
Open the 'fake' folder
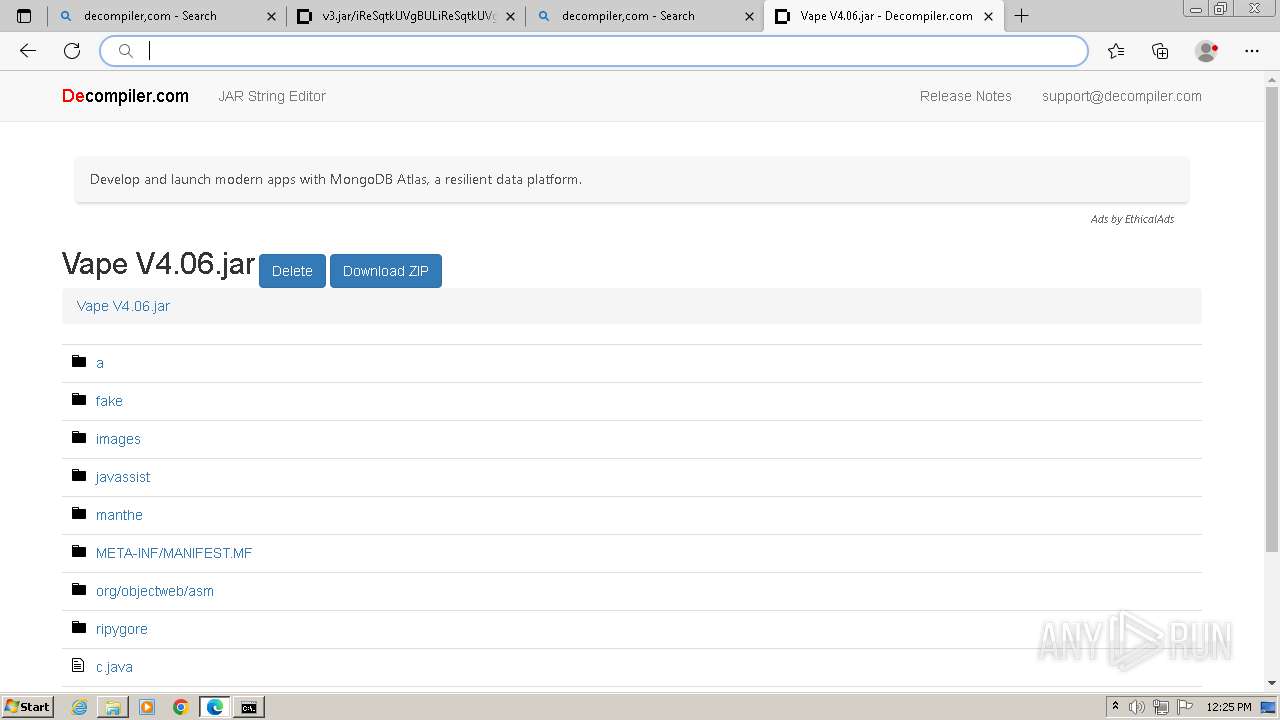click(x=109, y=401)
